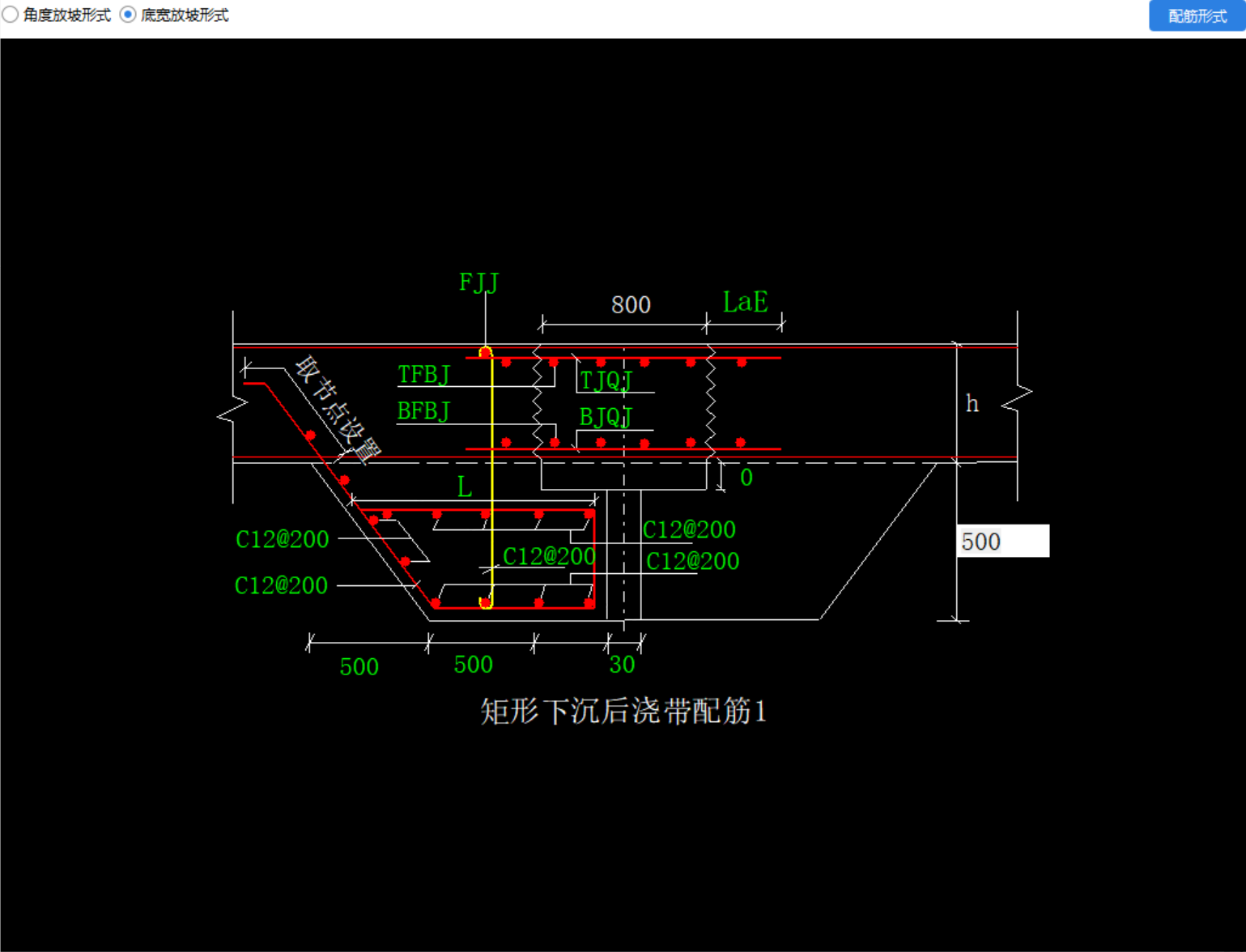Open the 配筋形式 button

(x=1197, y=16)
